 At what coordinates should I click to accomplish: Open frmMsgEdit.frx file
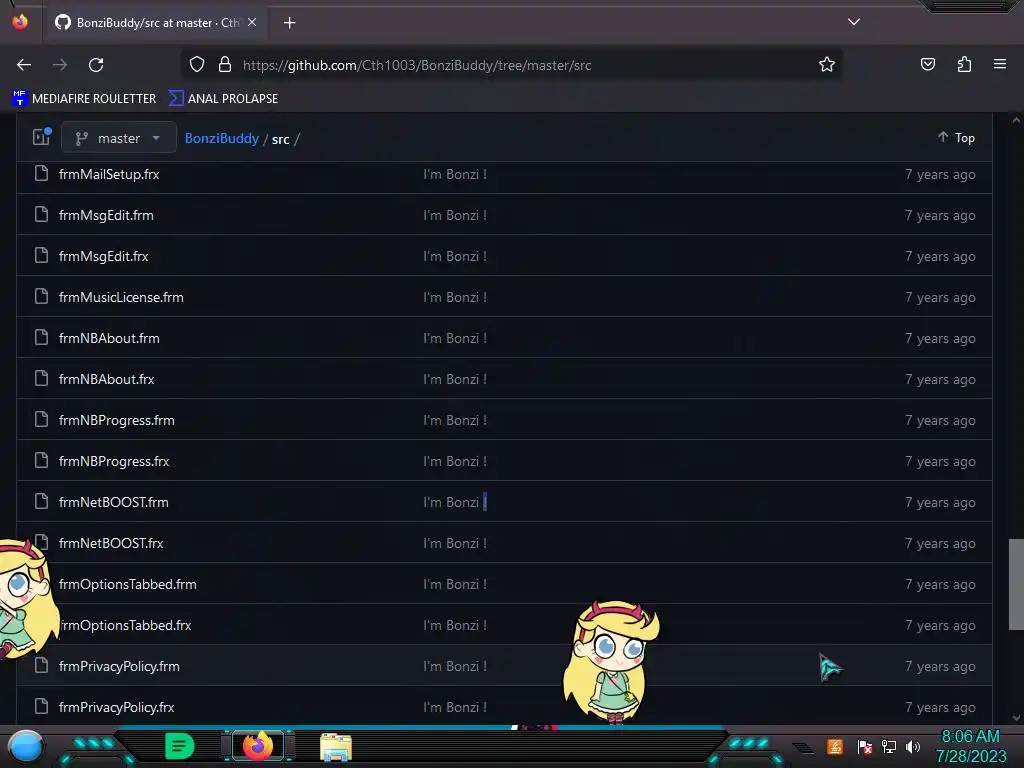[104, 257]
